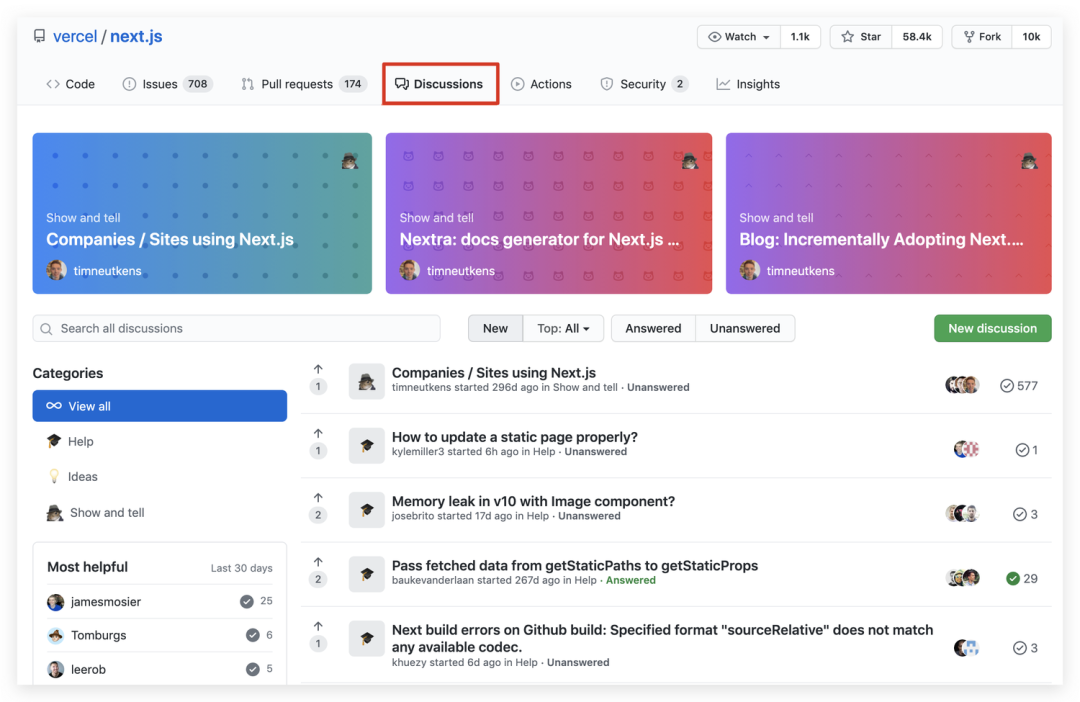Screen dimensions: 1080x702
Task: Open the vercel organization link
Action: 75,37
